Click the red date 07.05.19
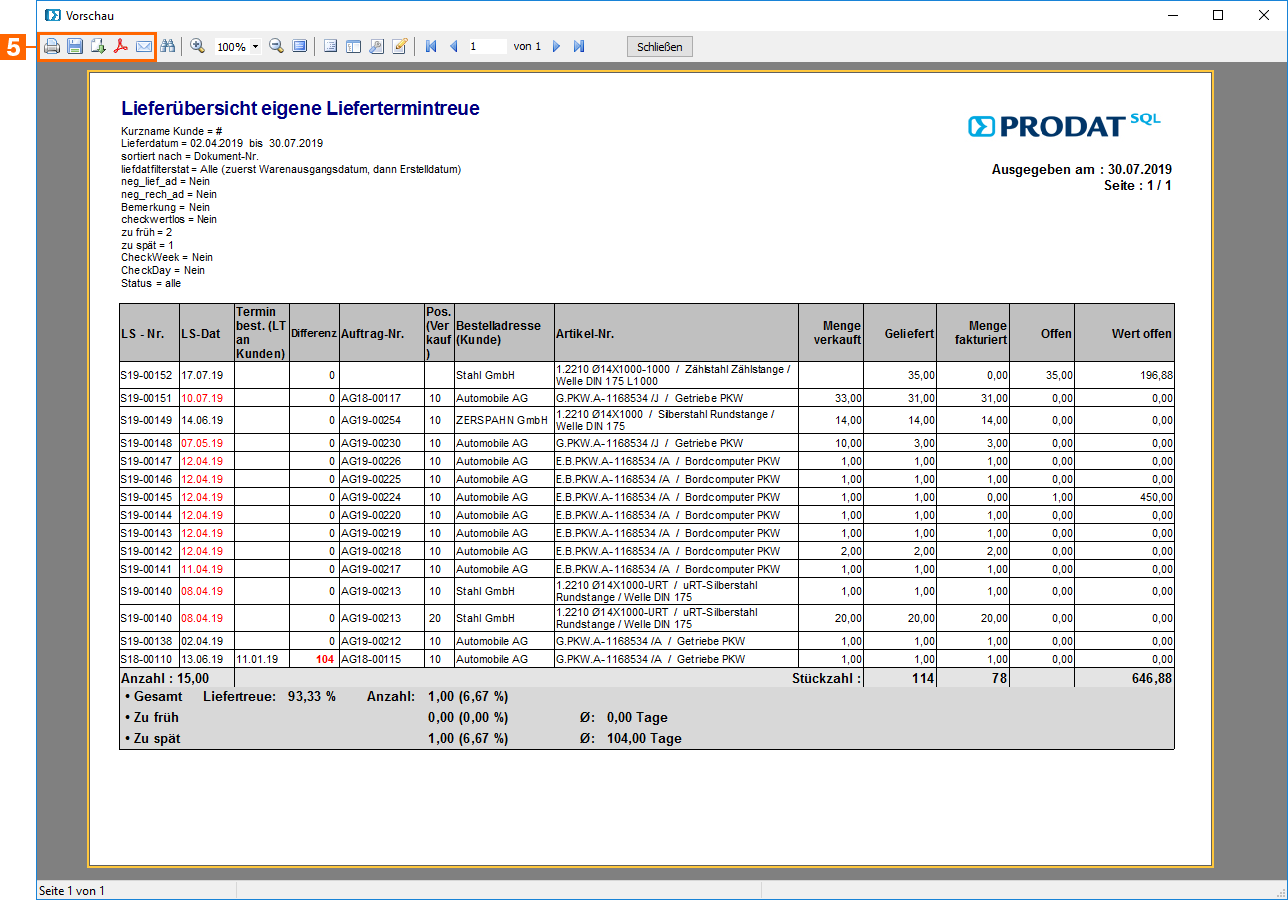 (202, 443)
